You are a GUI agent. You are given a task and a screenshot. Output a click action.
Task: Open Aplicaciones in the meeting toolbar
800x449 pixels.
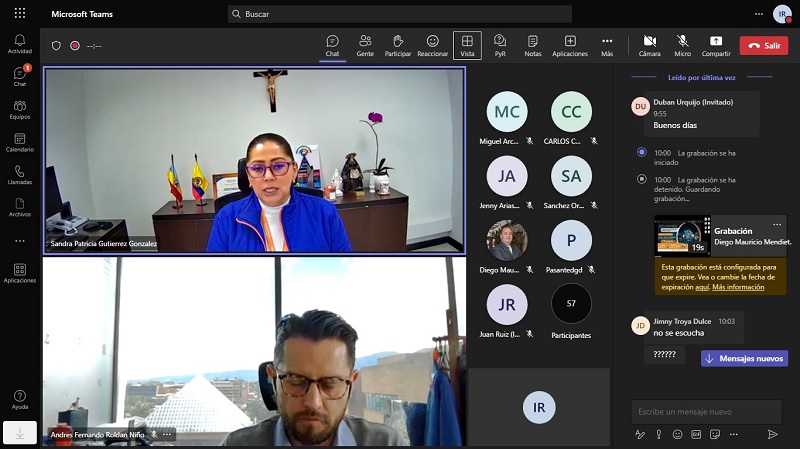tap(570, 45)
